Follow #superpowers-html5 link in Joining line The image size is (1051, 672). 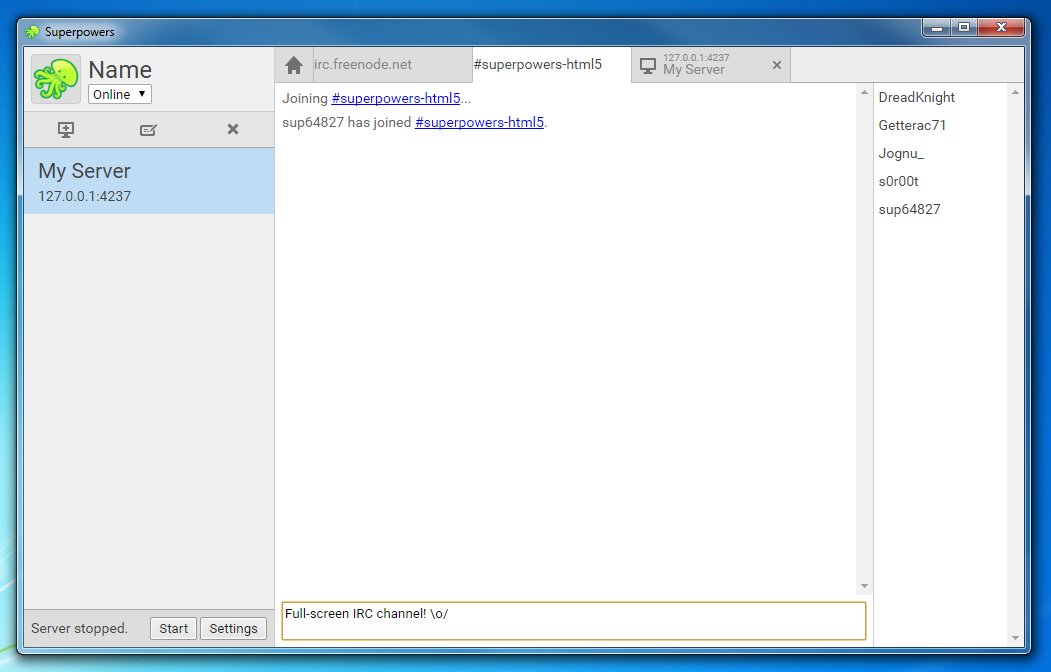395,98
